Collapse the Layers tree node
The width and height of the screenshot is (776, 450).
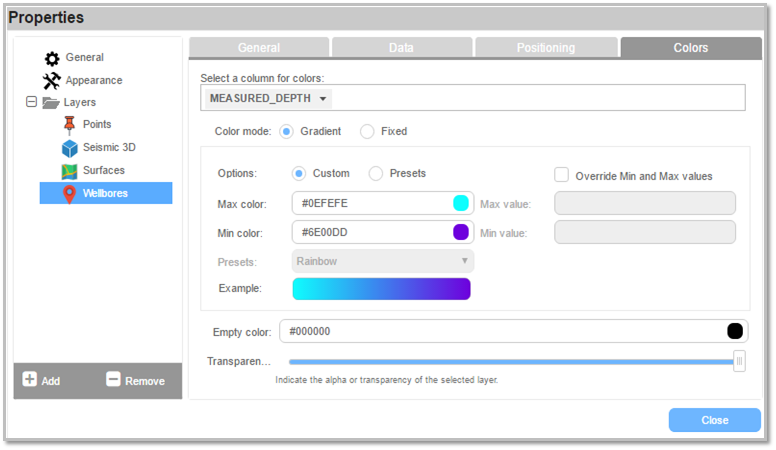coord(31,102)
